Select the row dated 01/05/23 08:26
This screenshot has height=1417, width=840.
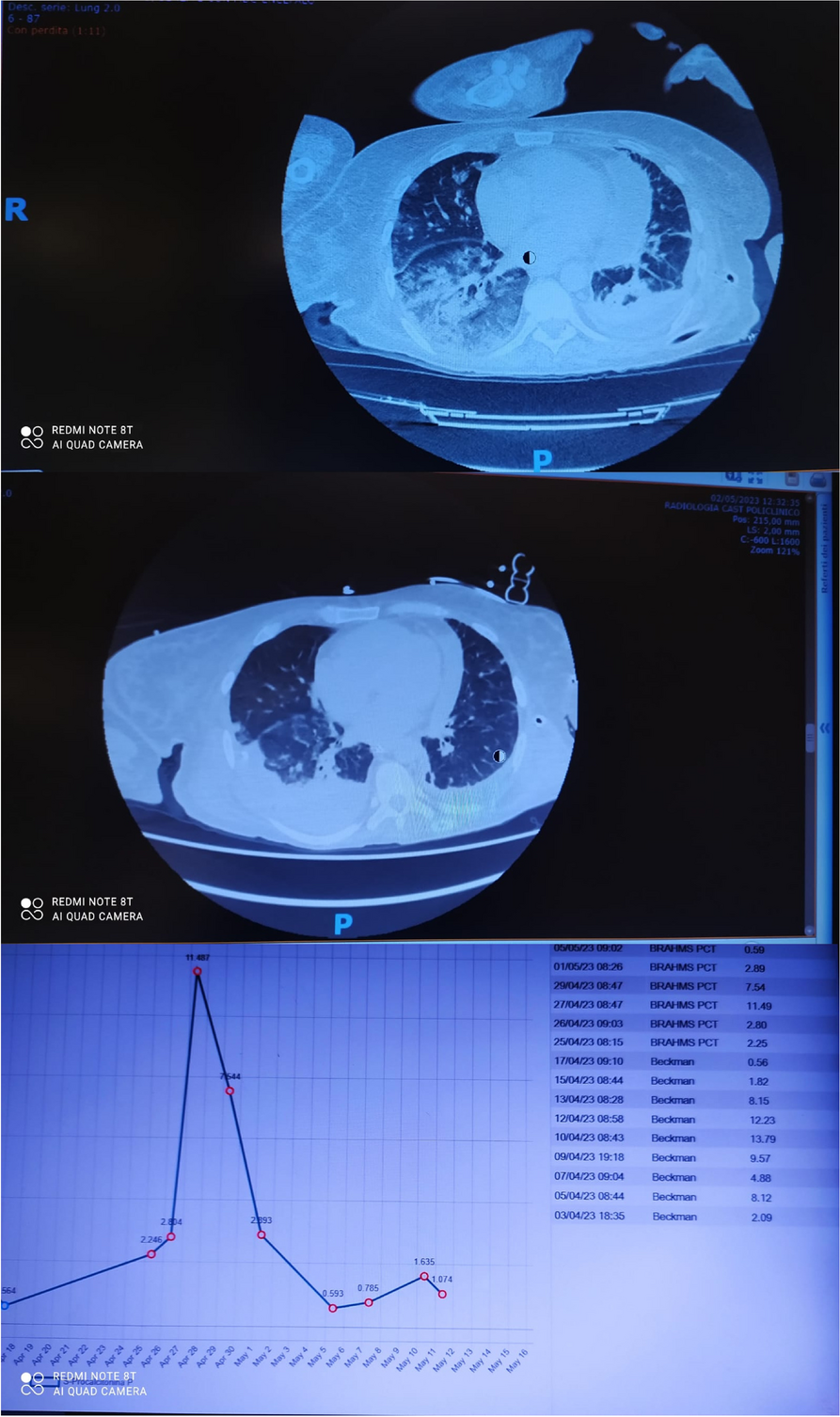point(693,967)
